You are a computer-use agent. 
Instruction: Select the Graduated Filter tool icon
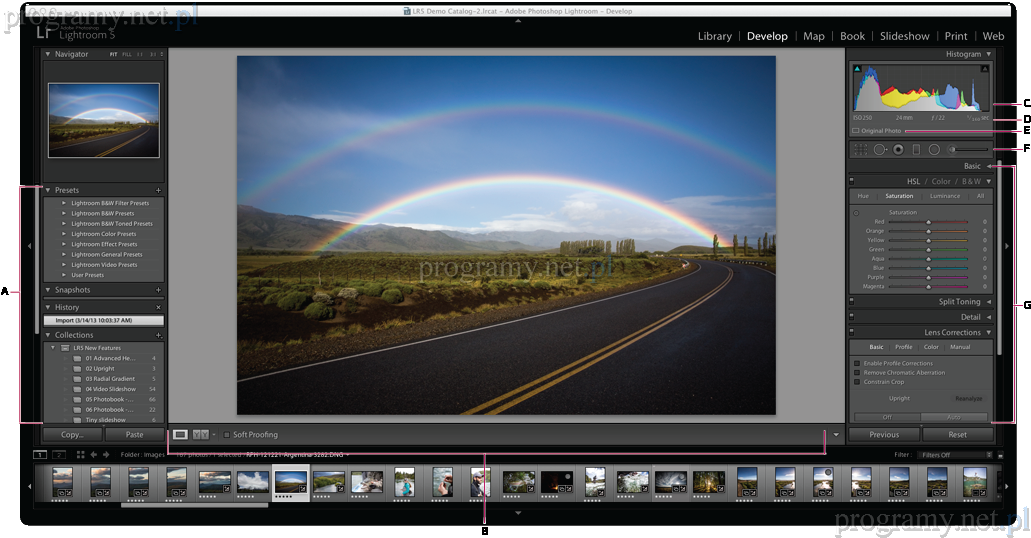click(x=916, y=150)
